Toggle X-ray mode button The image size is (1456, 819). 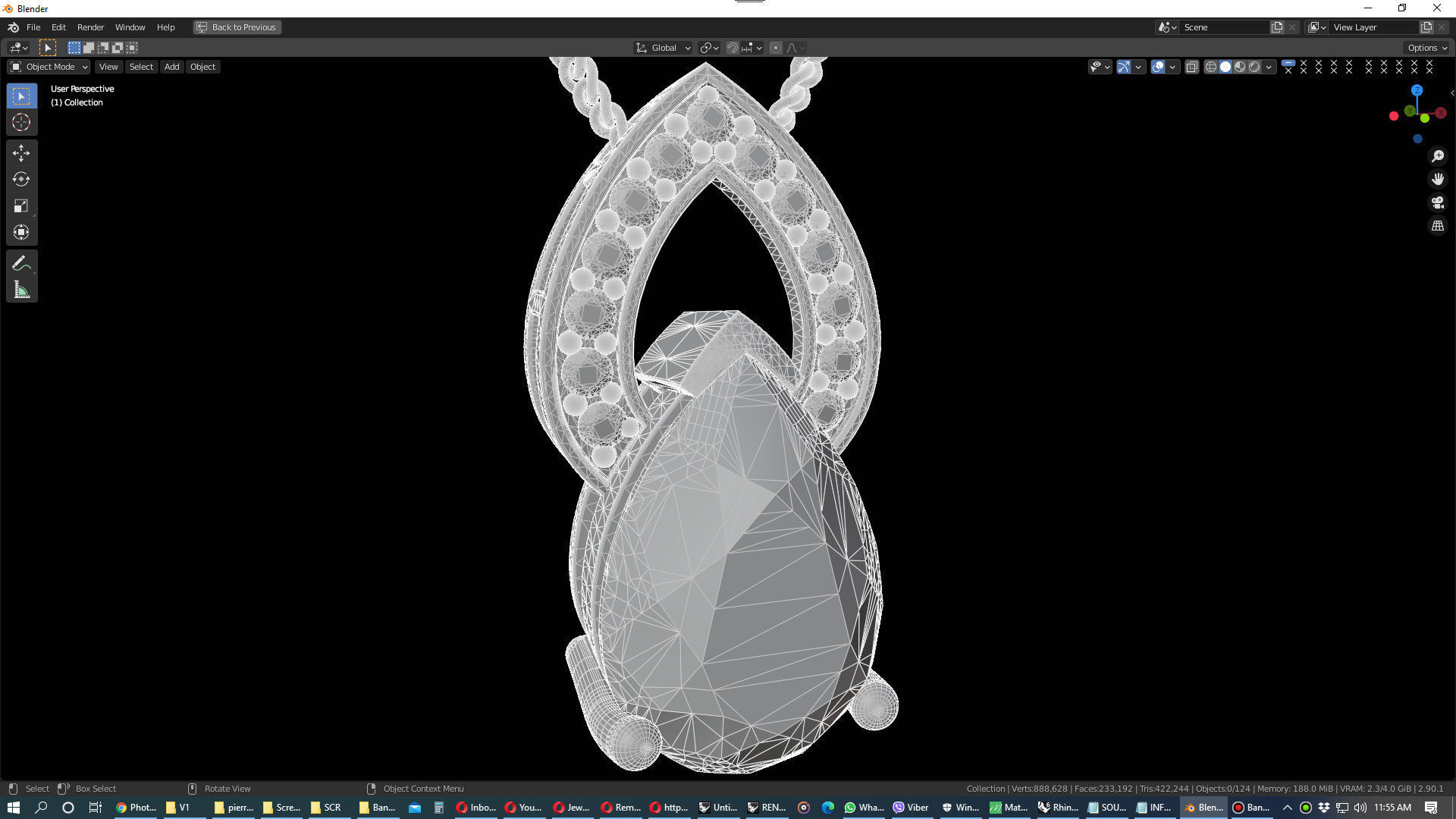click(1191, 67)
